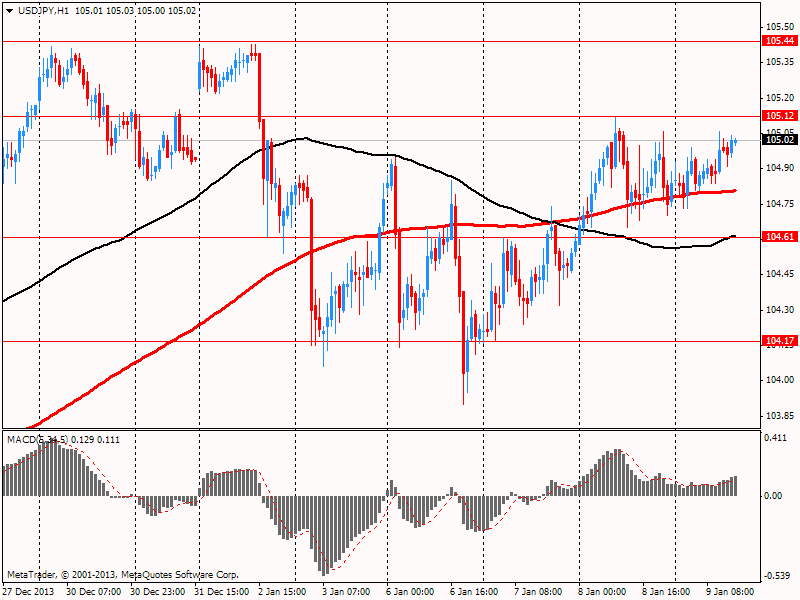This screenshot has width=800, height=600.
Task: Click the 2 Jan 15:00 time label
Action: point(282,592)
